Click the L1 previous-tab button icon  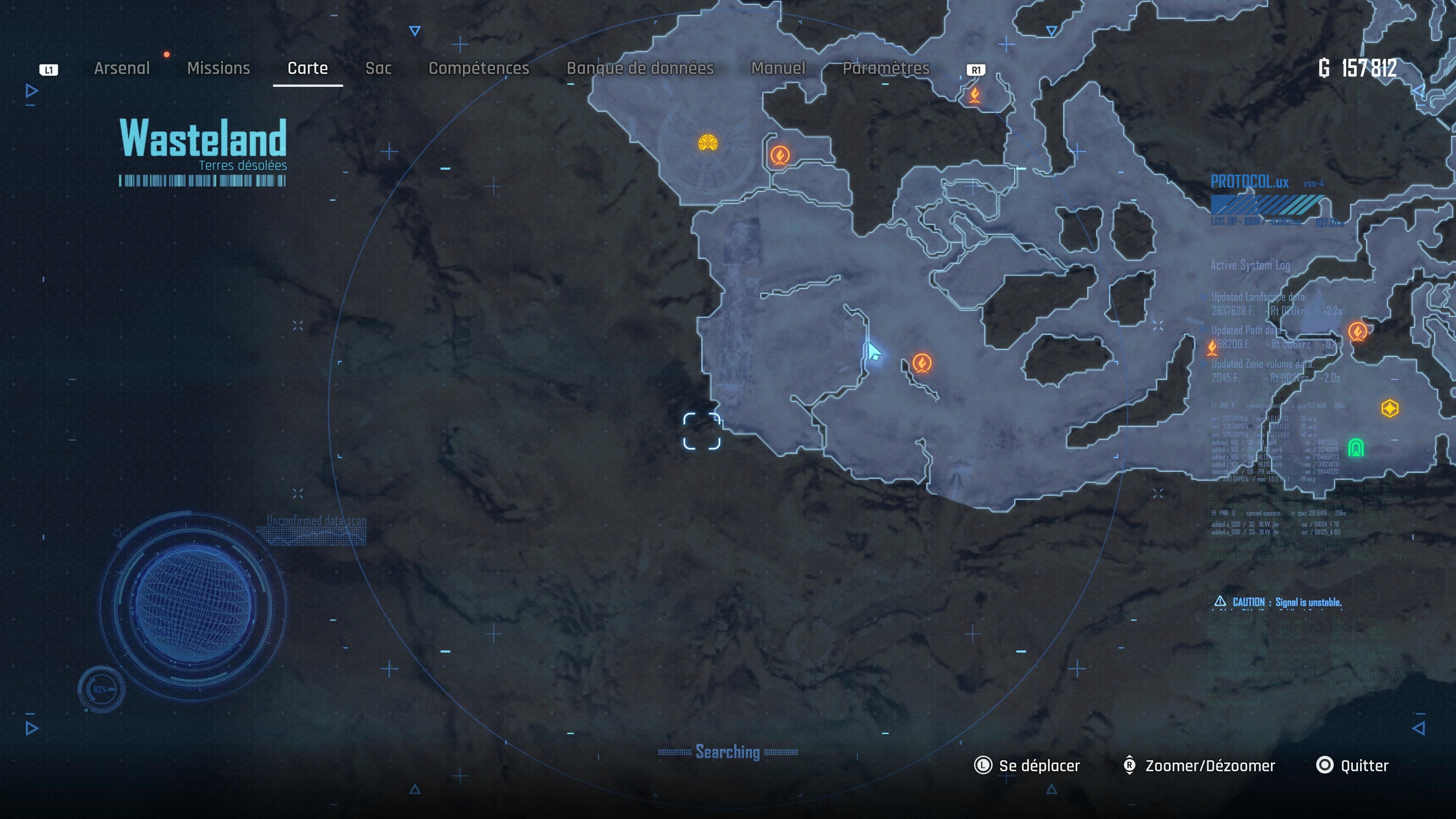coord(49,69)
